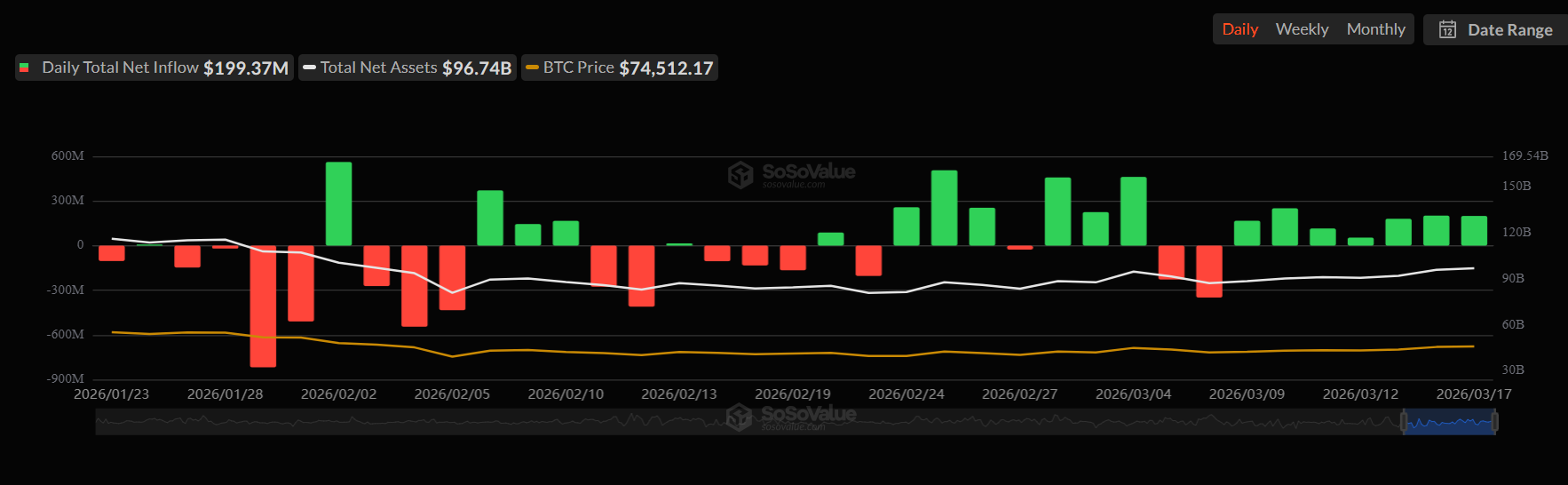Open the Date Range picker
The width and height of the screenshot is (1568, 485).
pos(1496,29)
